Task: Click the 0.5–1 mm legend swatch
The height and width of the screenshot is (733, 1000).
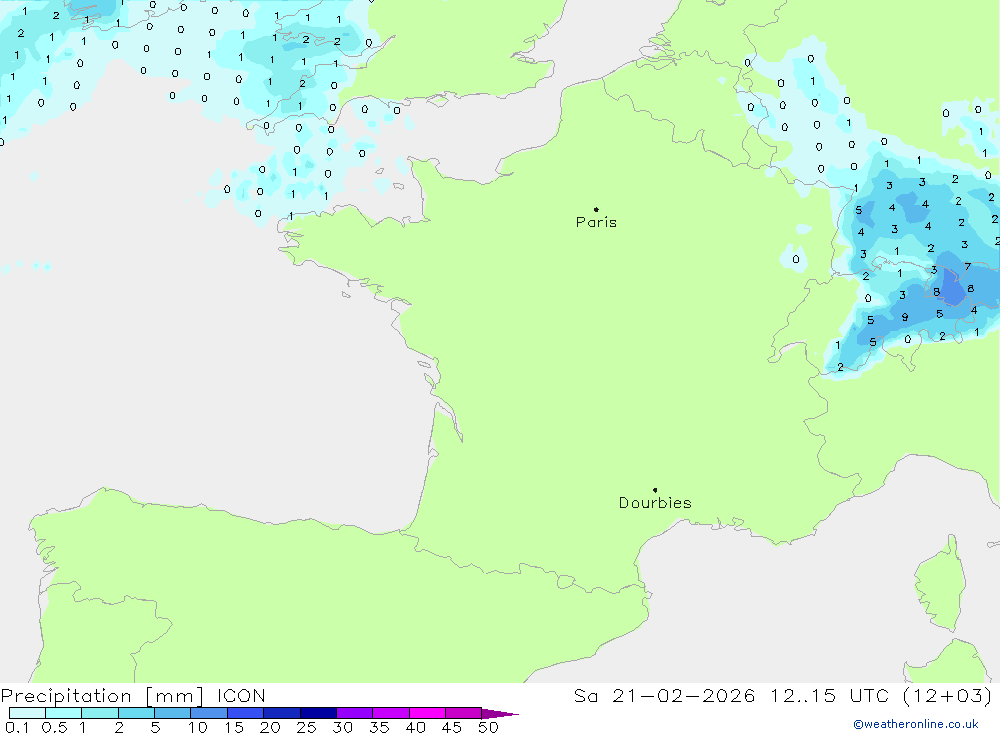Action: tap(64, 713)
